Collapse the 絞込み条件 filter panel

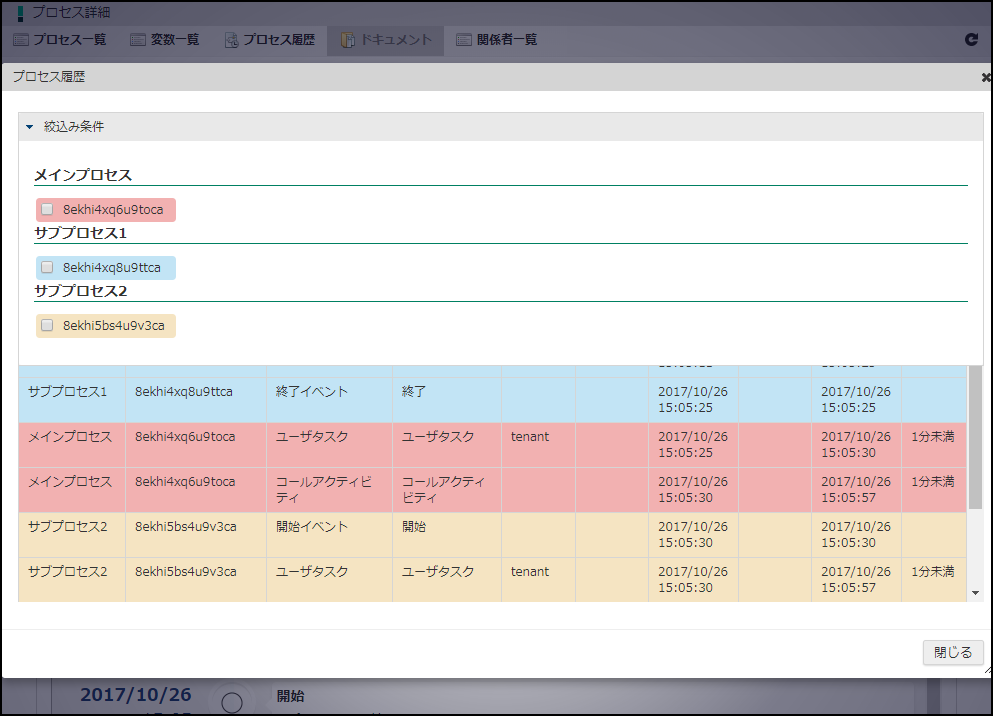coord(29,127)
